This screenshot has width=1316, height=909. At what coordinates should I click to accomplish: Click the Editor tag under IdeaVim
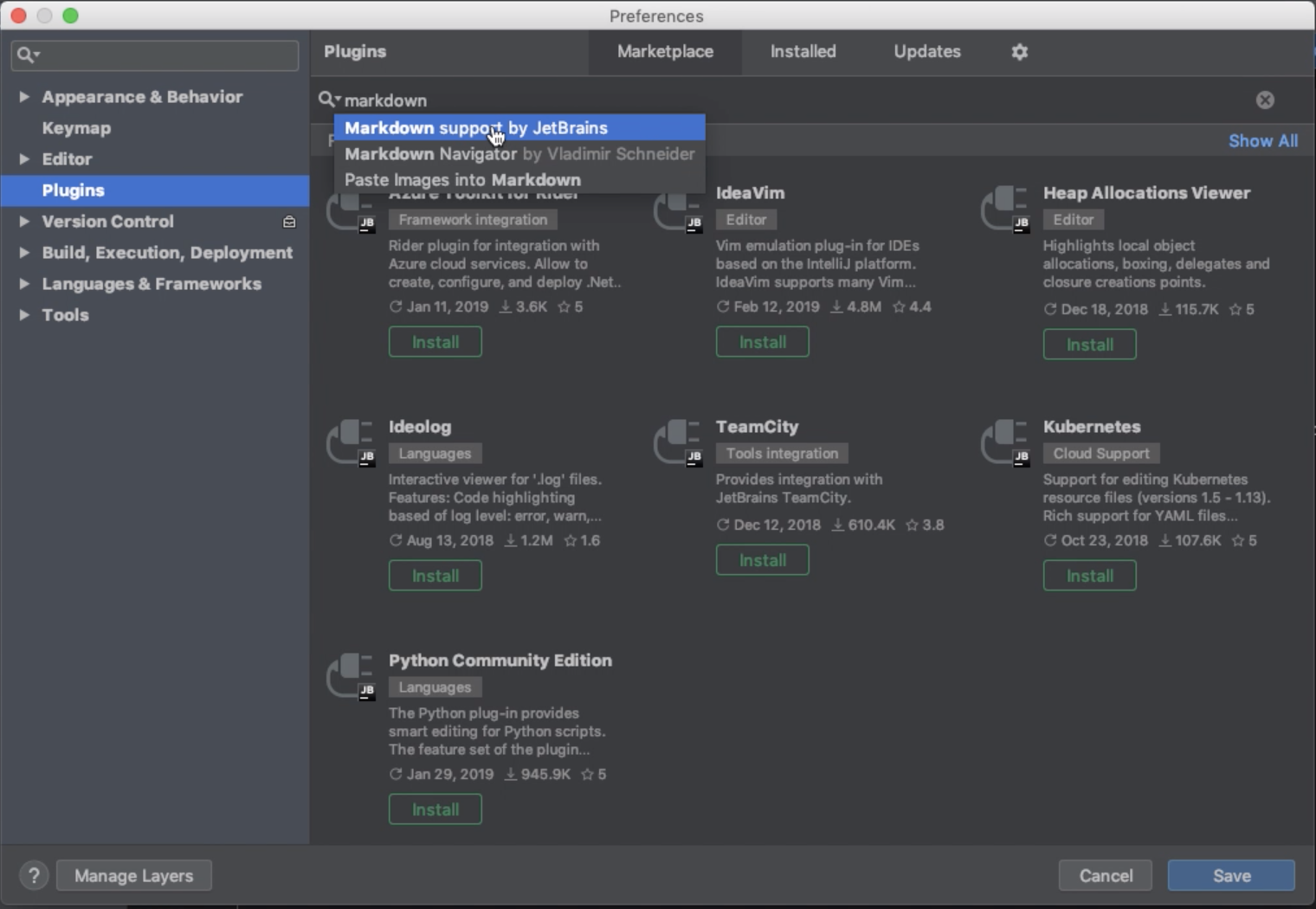(746, 220)
